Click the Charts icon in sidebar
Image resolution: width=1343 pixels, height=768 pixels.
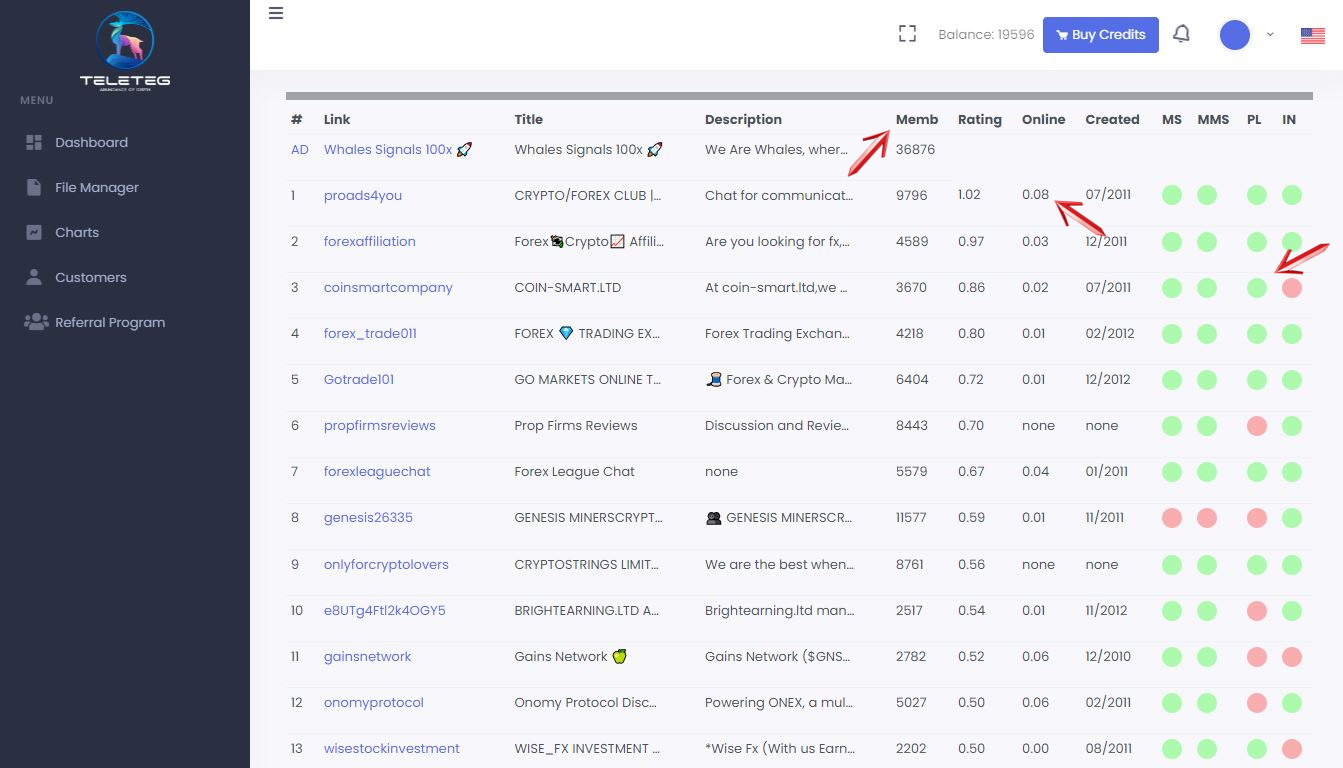[34, 232]
